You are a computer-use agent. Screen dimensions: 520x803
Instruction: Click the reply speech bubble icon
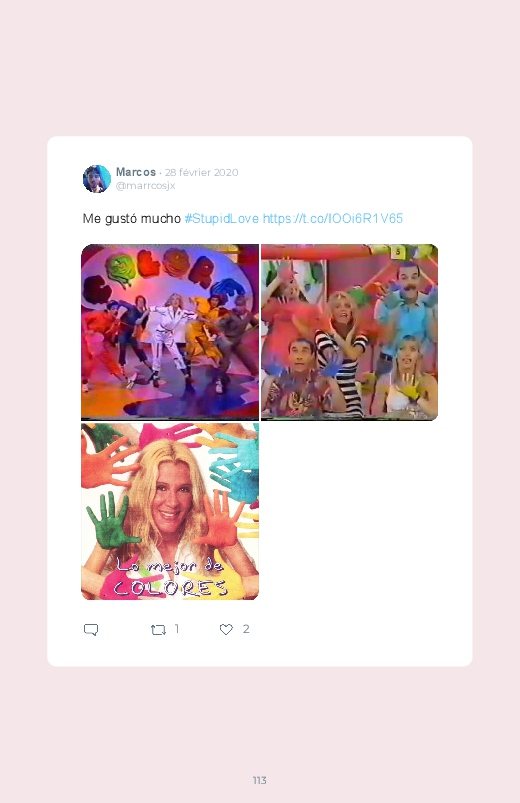click(x=91, y=629)
